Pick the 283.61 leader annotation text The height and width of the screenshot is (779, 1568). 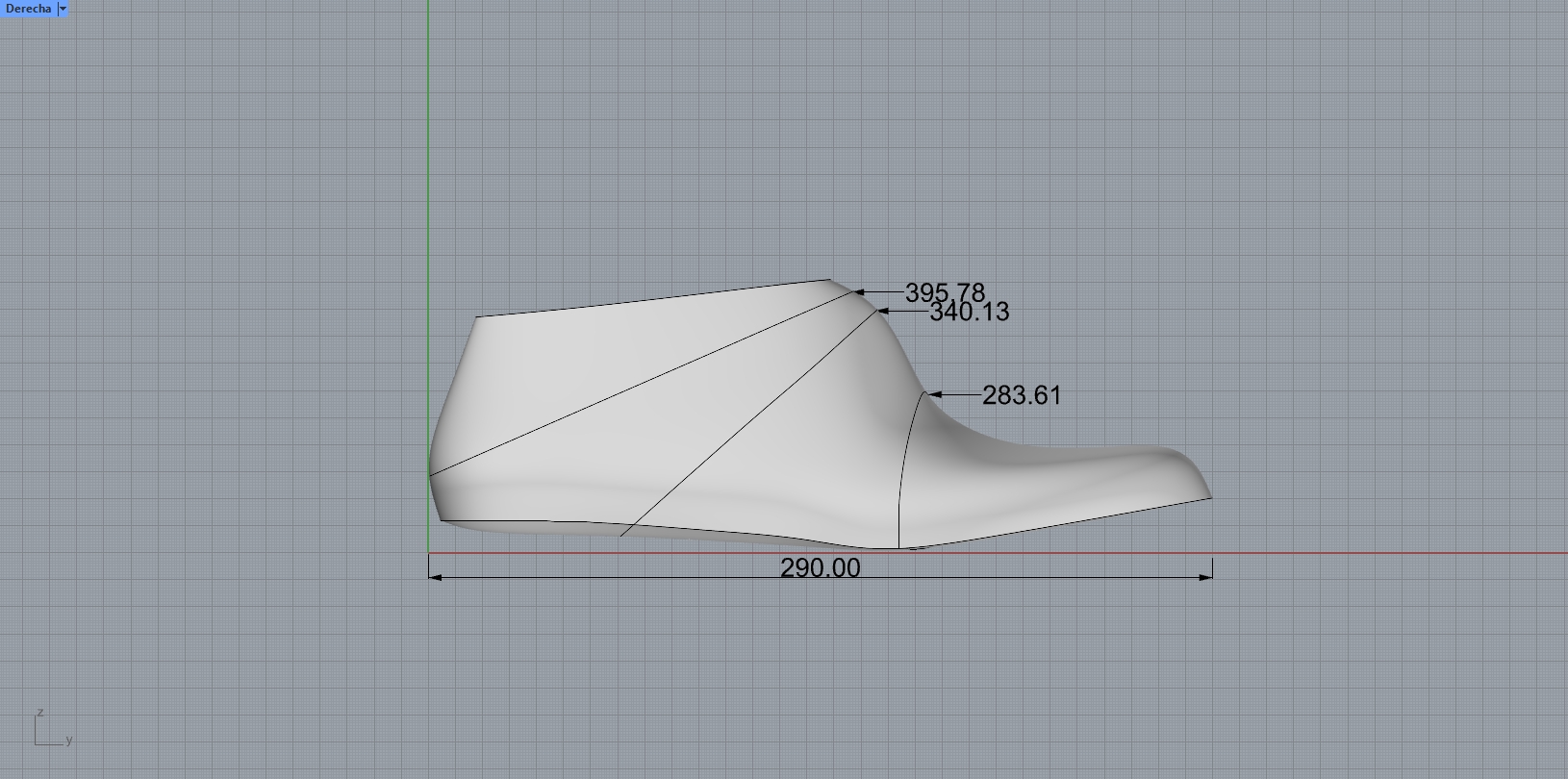click(x=1022, y=395)
